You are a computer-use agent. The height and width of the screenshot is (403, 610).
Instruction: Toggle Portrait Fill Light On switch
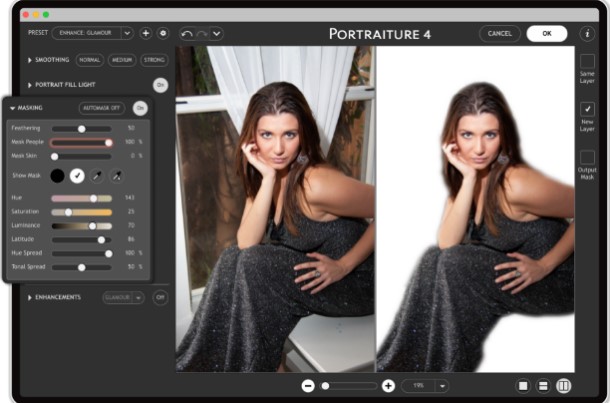tap(160, 85)
